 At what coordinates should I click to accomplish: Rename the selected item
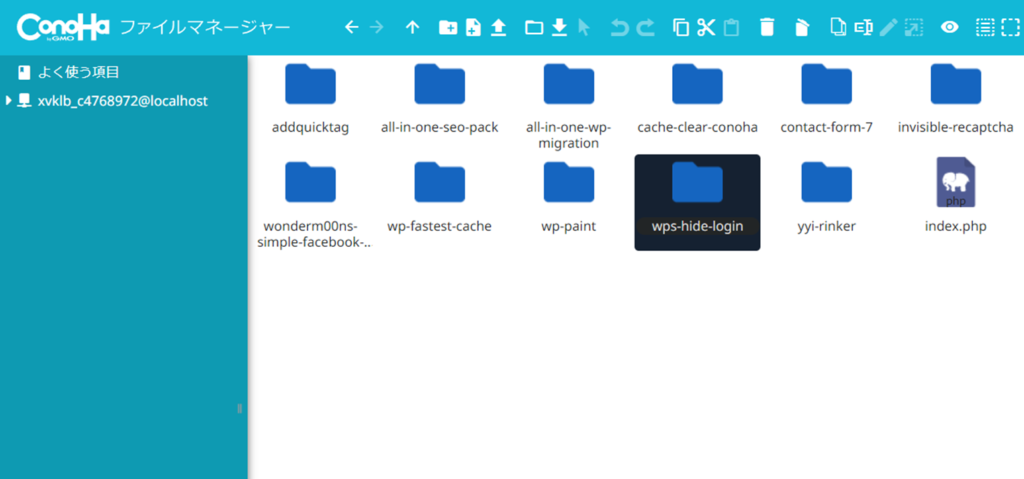tap(864, 27)
